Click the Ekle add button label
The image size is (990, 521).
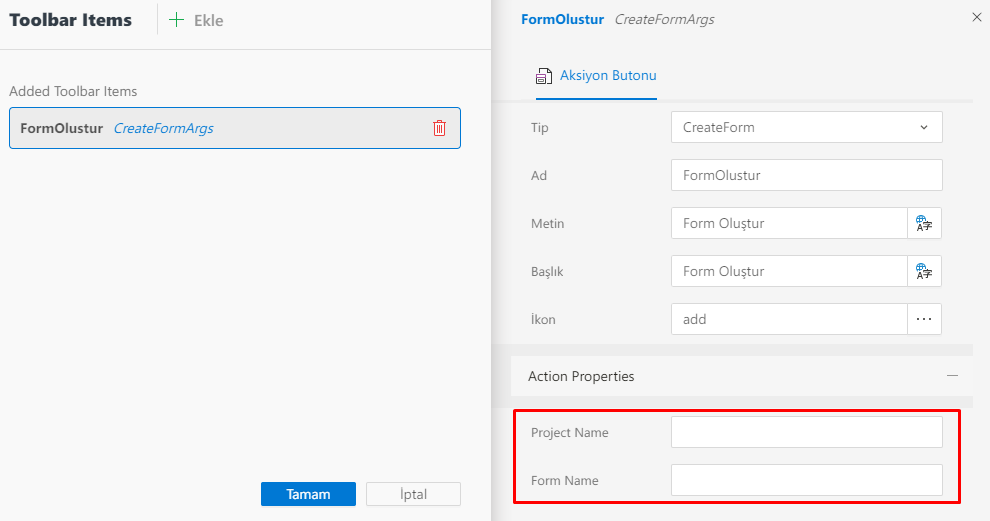(208, 20)
